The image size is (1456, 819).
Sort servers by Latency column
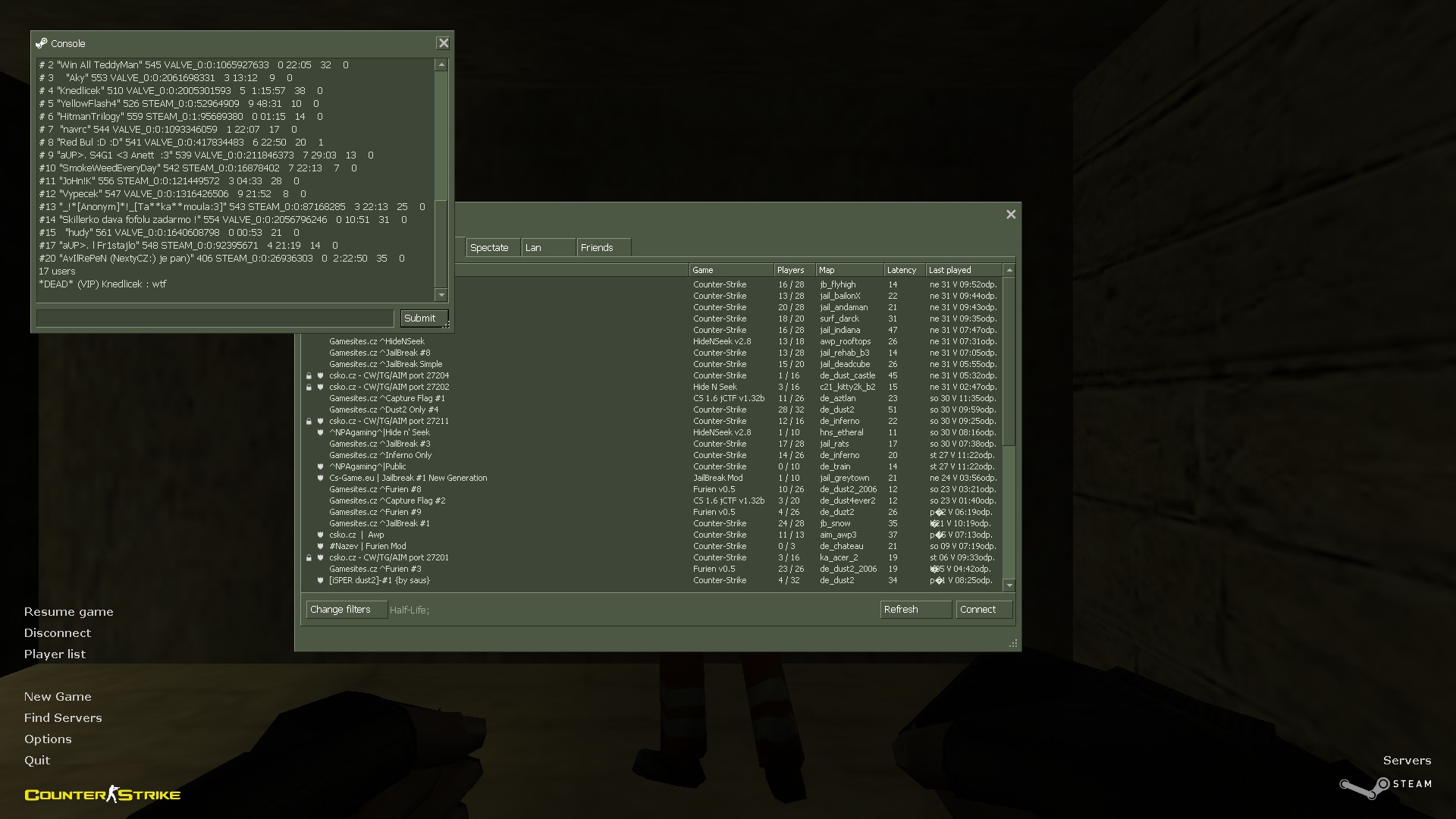click(x=904, y=270)
